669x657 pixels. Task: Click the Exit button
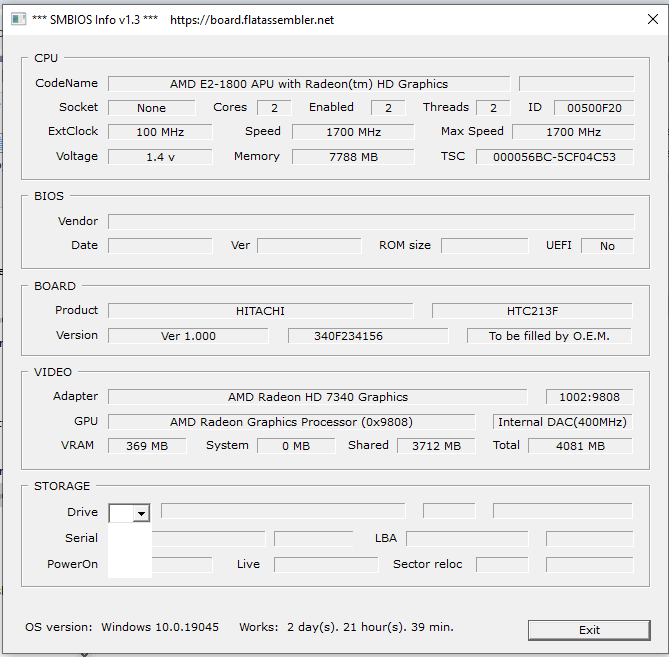pos(589,630)
